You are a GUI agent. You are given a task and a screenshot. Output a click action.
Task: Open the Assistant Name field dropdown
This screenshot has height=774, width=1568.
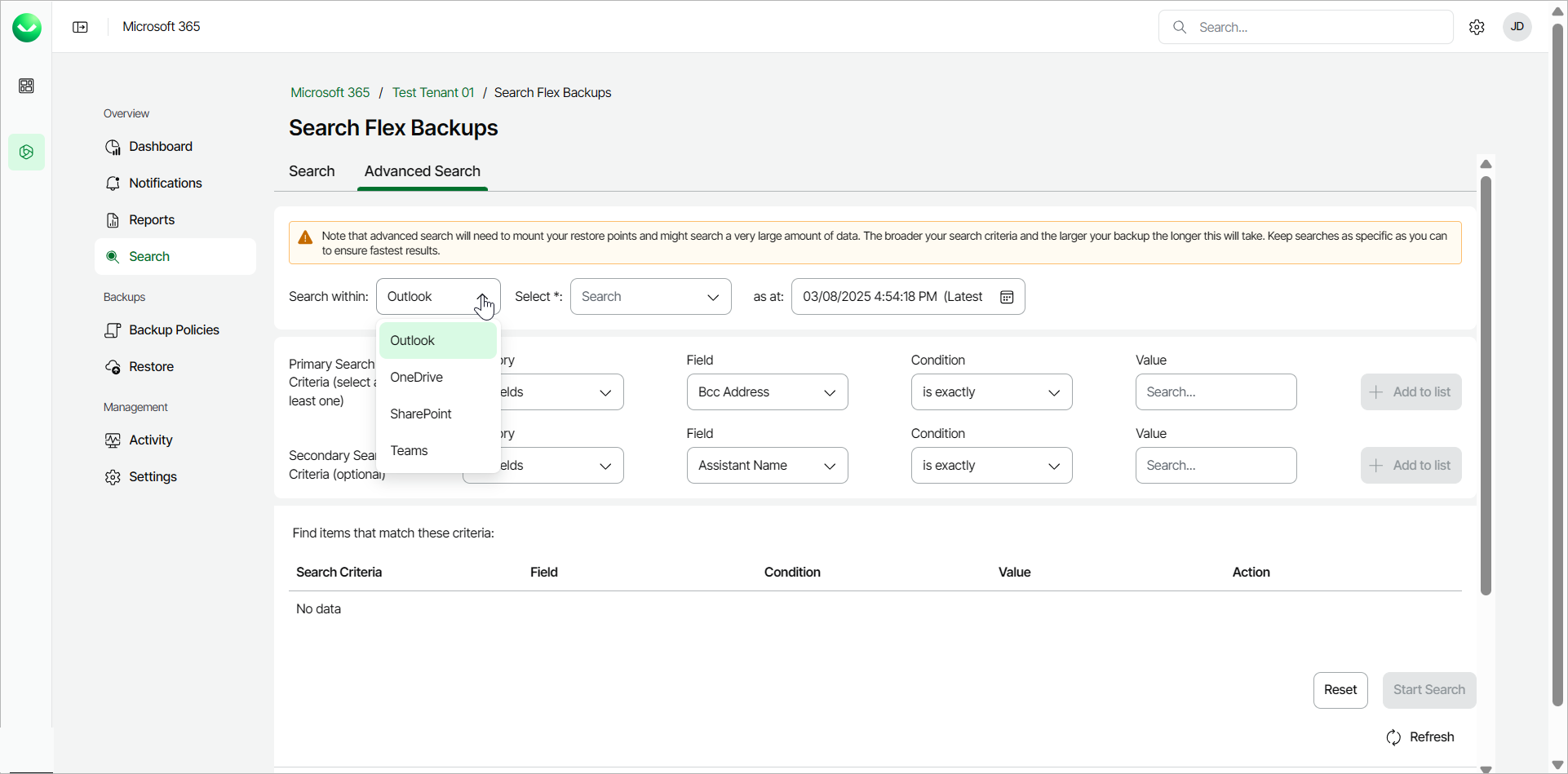click(x=767, y=466)
